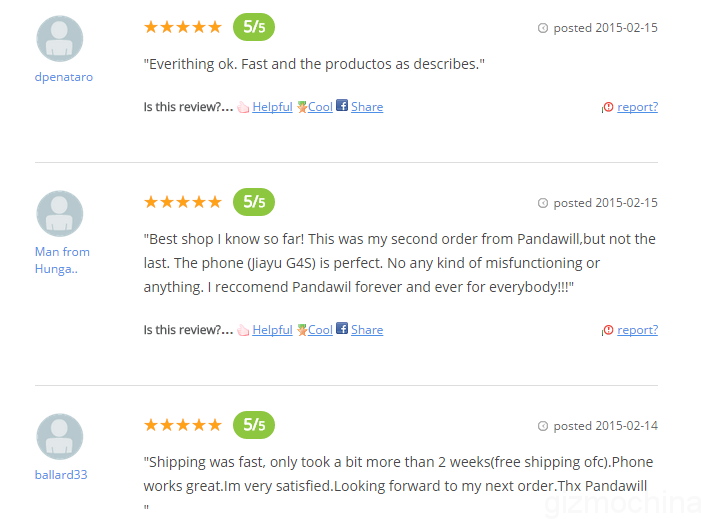This screenshot has height=519, width=701.
Task: Click Cool icon in dpenataro's review
Action: click(x=301, y=107)
